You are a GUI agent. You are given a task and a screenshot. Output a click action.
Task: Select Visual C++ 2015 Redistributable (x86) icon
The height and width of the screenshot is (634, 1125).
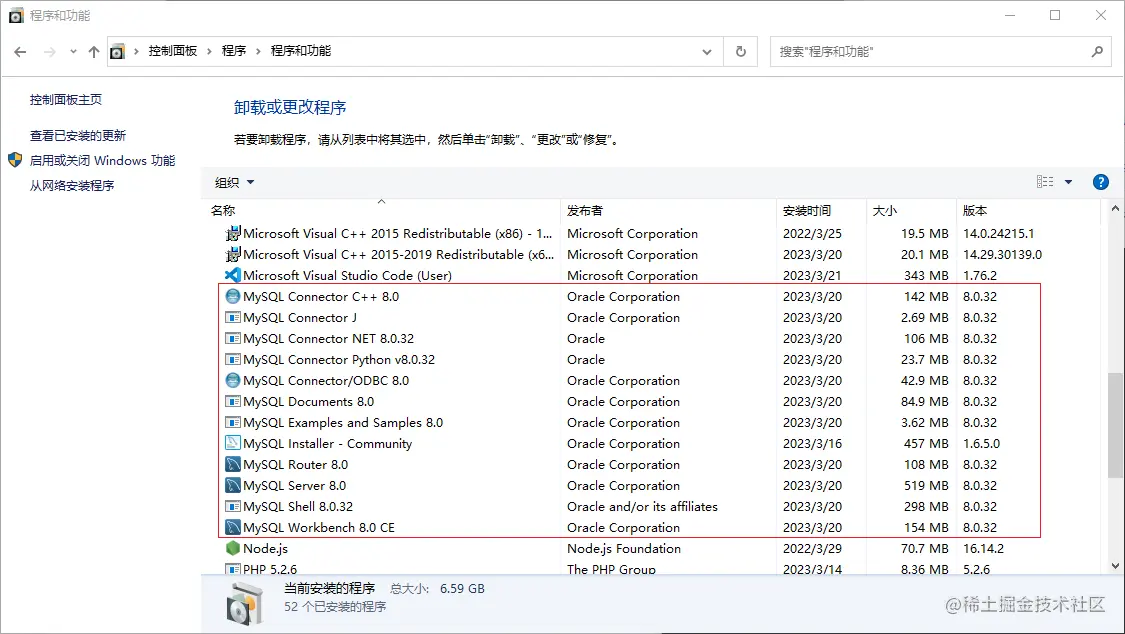pos(232,234)
